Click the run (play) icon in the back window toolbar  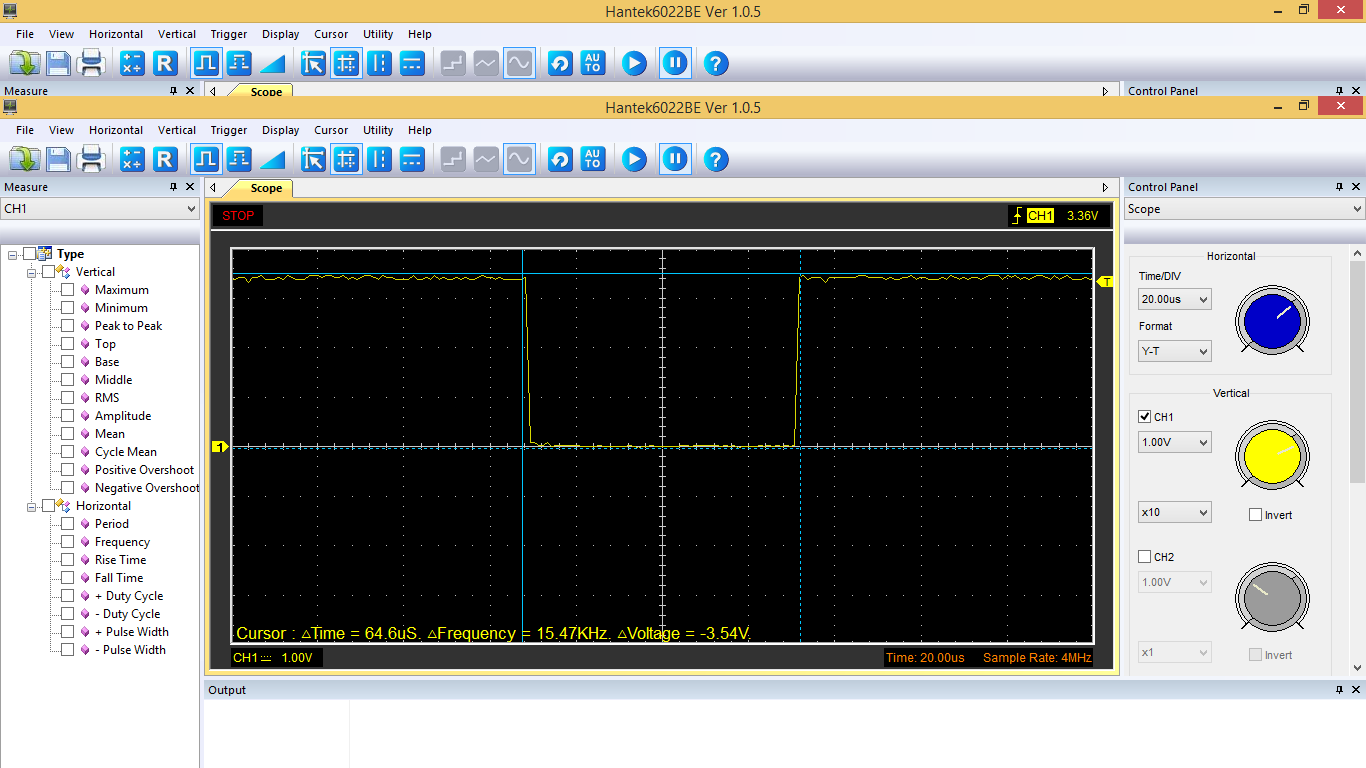[634, 63]
